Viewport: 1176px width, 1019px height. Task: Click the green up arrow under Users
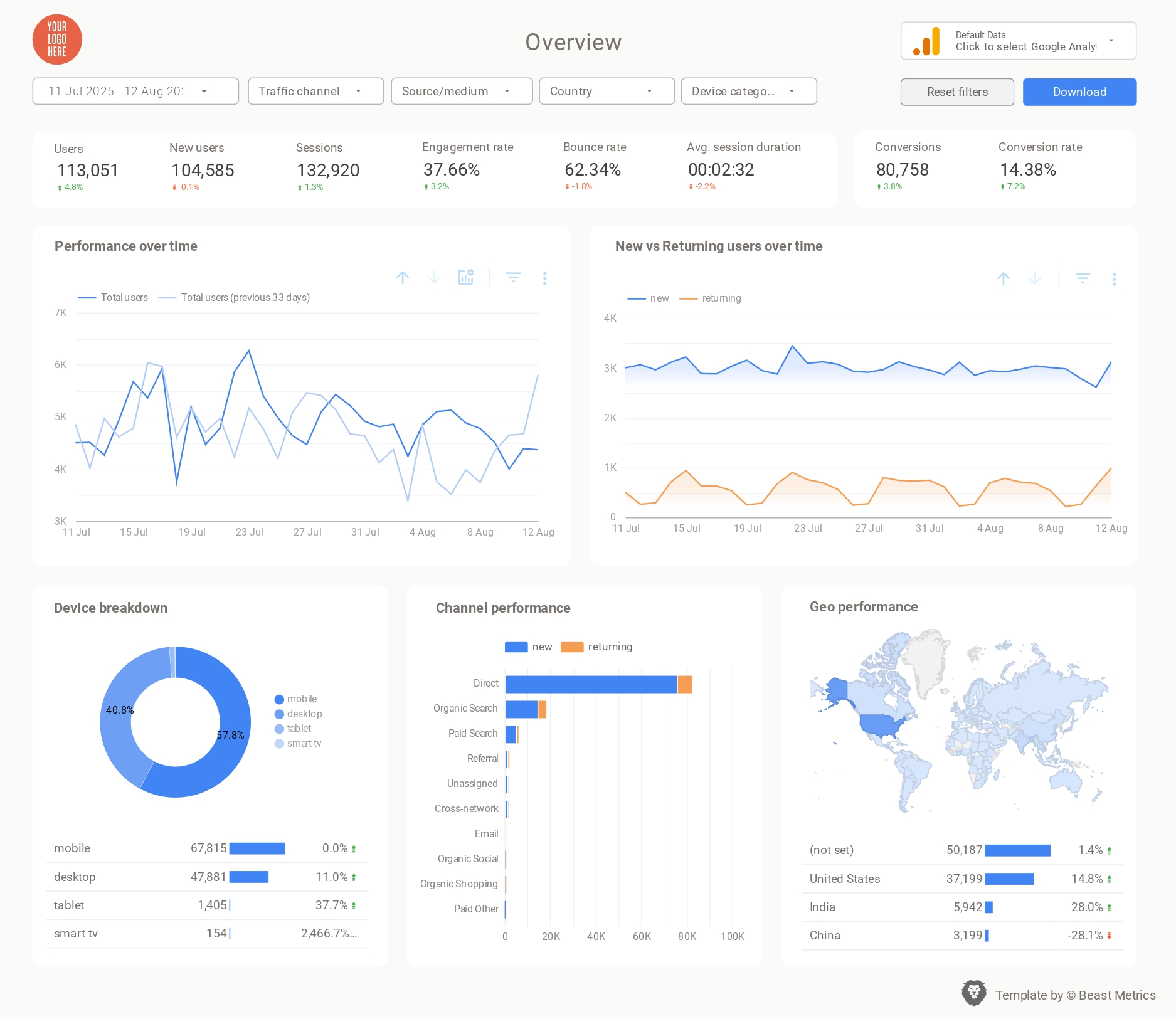pyautogui.click(x=60, y=187)
